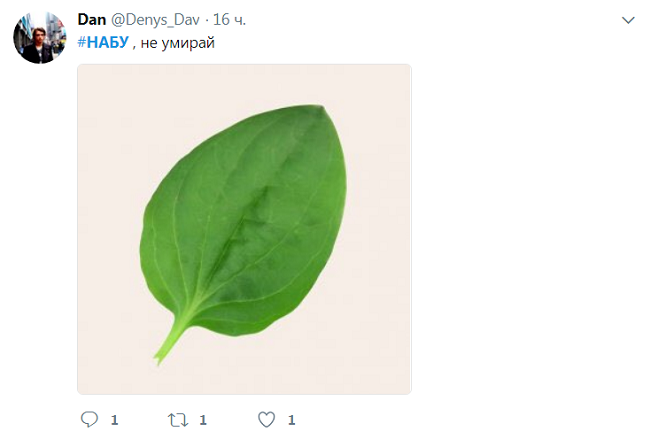Click the central vein of the leaf
Screen dimensions: 650x439
pyautogui.click(x=250, y=220)
